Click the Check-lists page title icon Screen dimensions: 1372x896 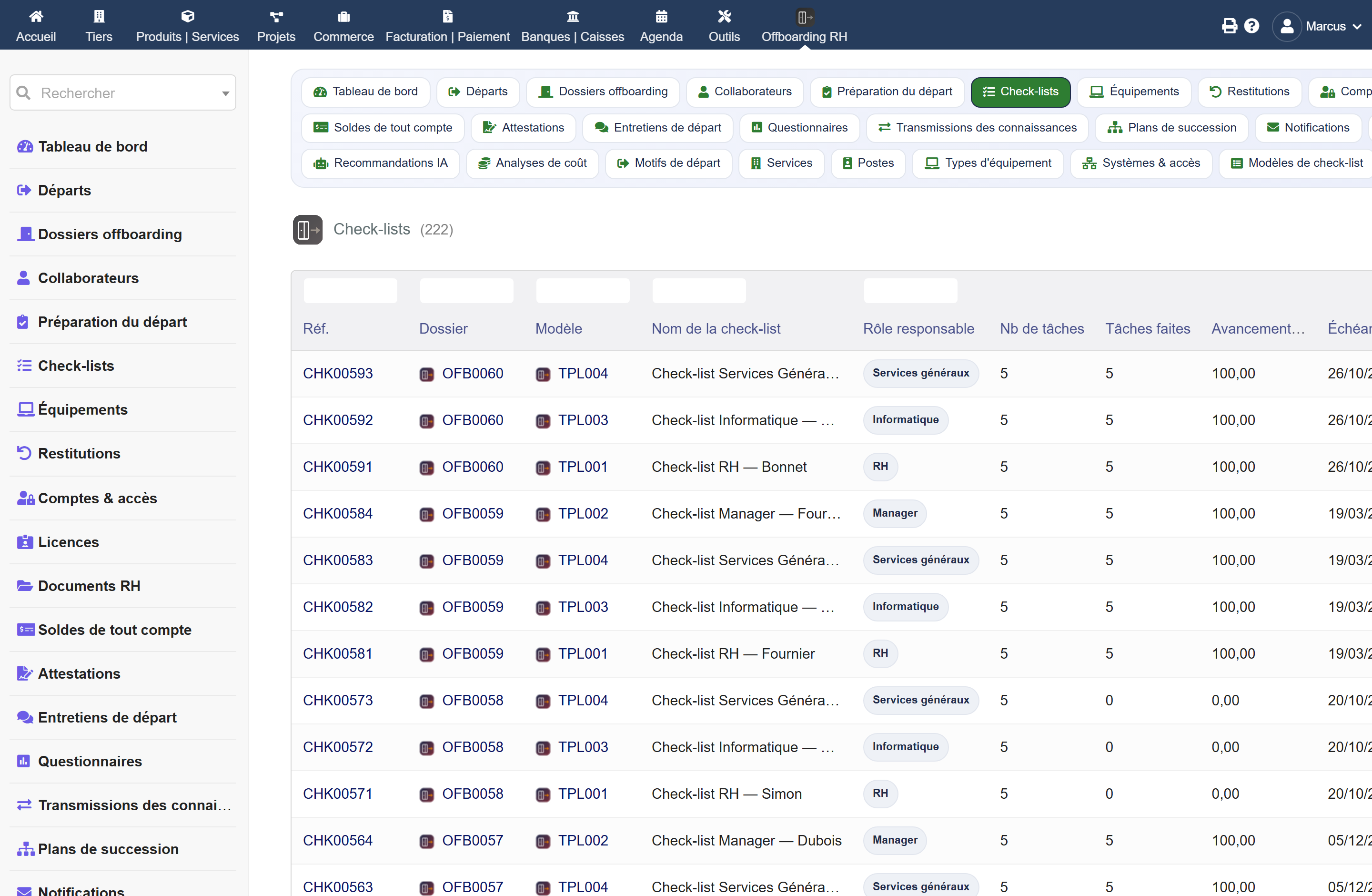pos(308,229)
